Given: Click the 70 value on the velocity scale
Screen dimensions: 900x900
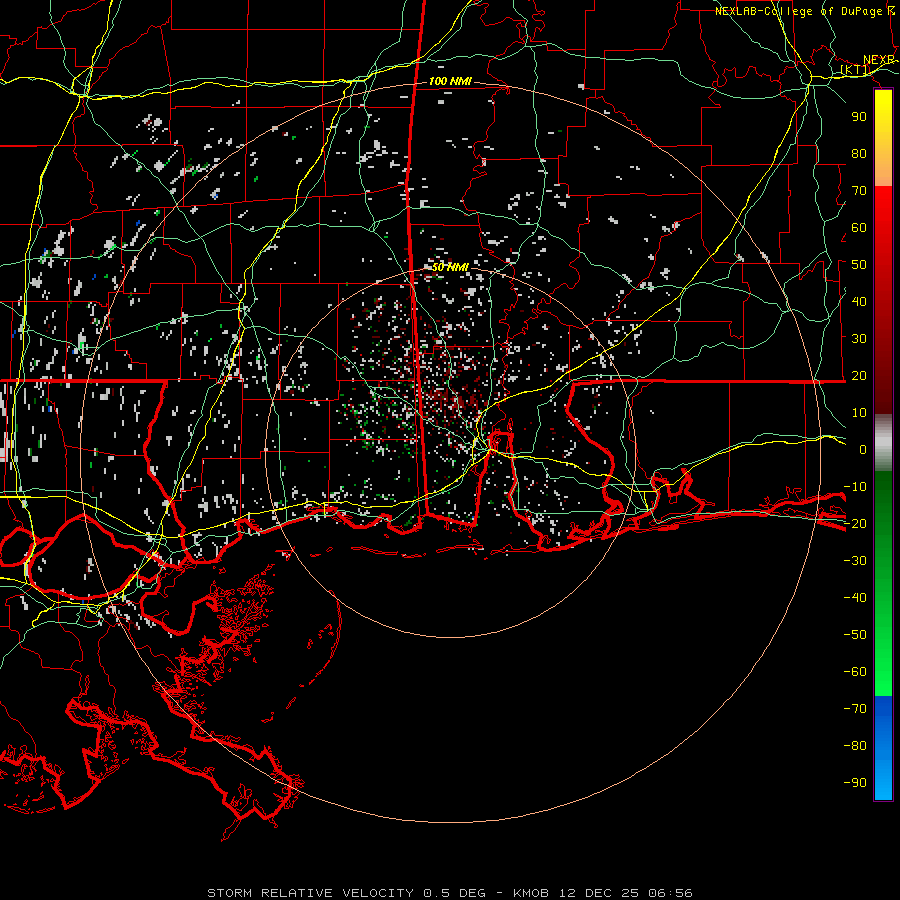Looking at the screenshot, I should pyautogui.click(x=859, y=191).
